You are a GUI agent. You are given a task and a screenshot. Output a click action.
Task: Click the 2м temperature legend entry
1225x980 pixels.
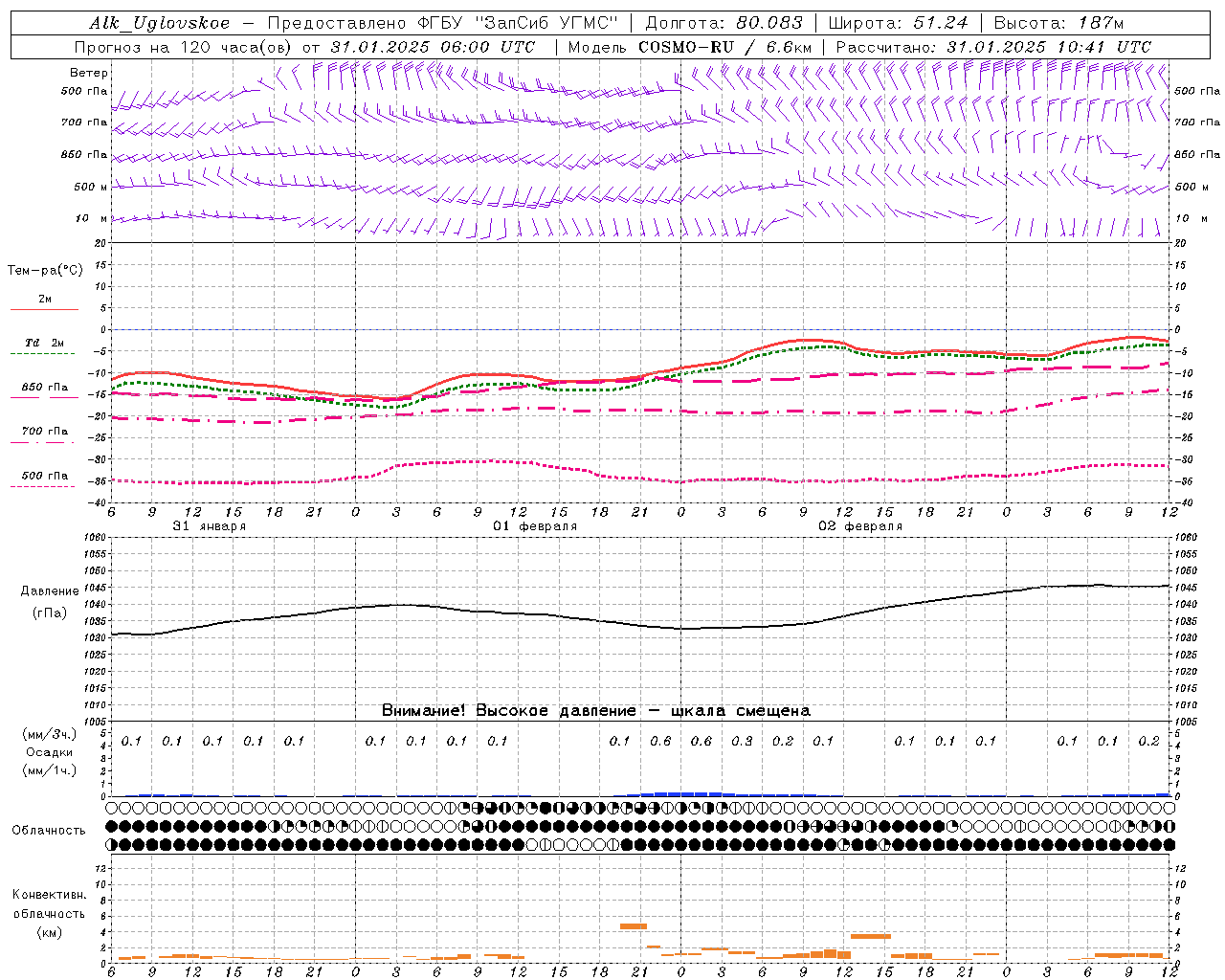point(45,300)
